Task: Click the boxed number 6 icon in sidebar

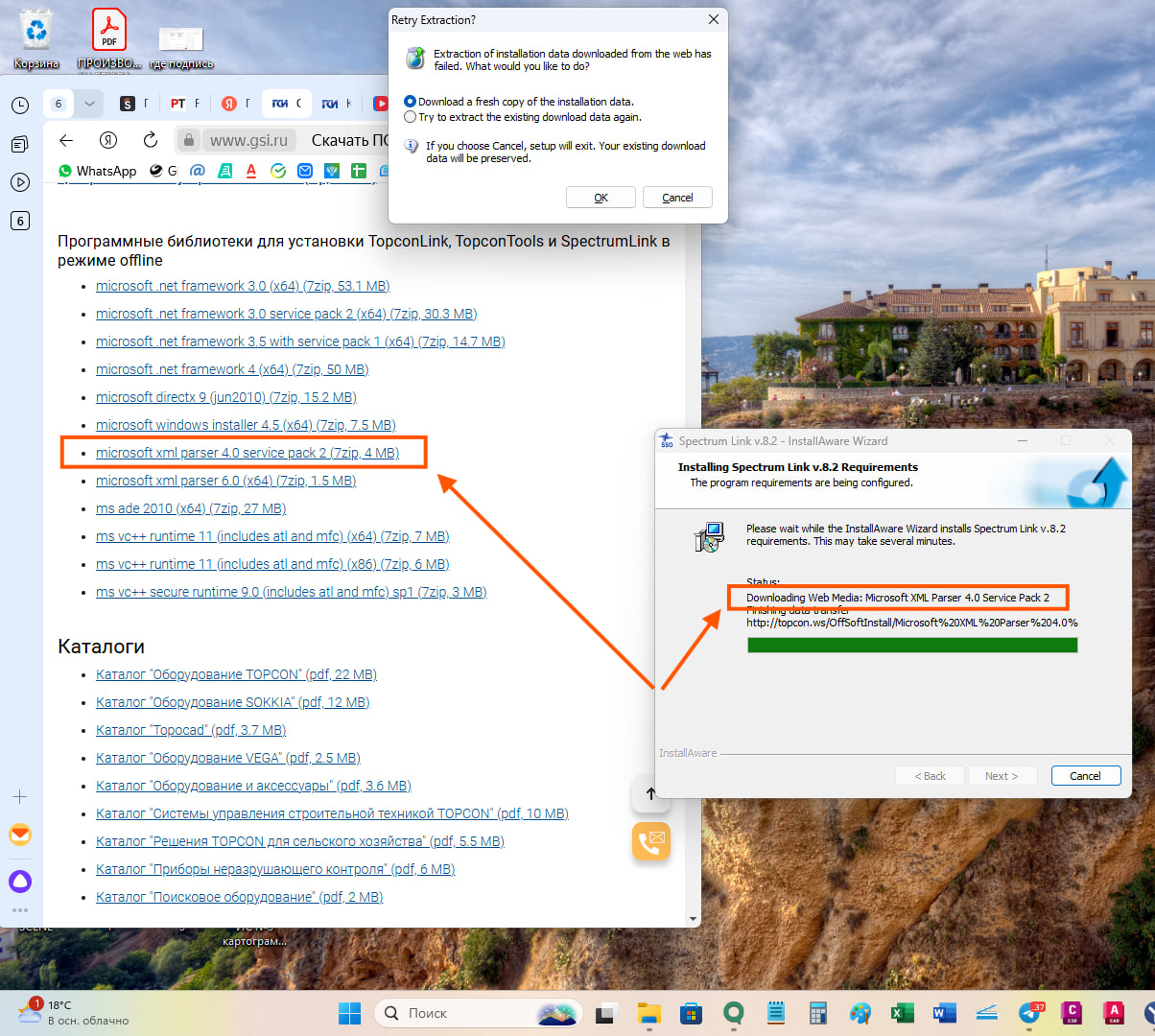Action: coord(20,221)
